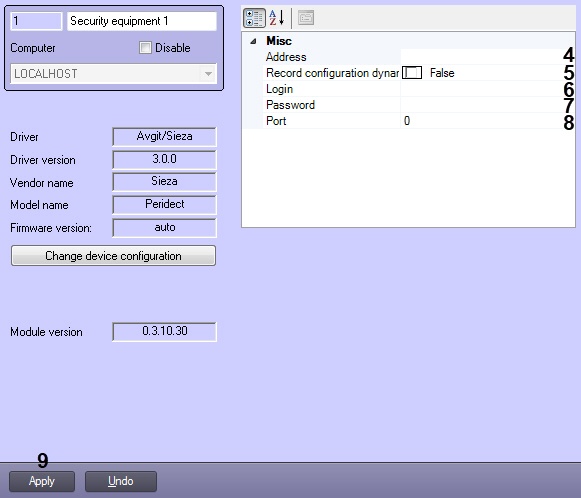Edit the Security equipment 1 name field
The image size is (581, 498).
142,21
